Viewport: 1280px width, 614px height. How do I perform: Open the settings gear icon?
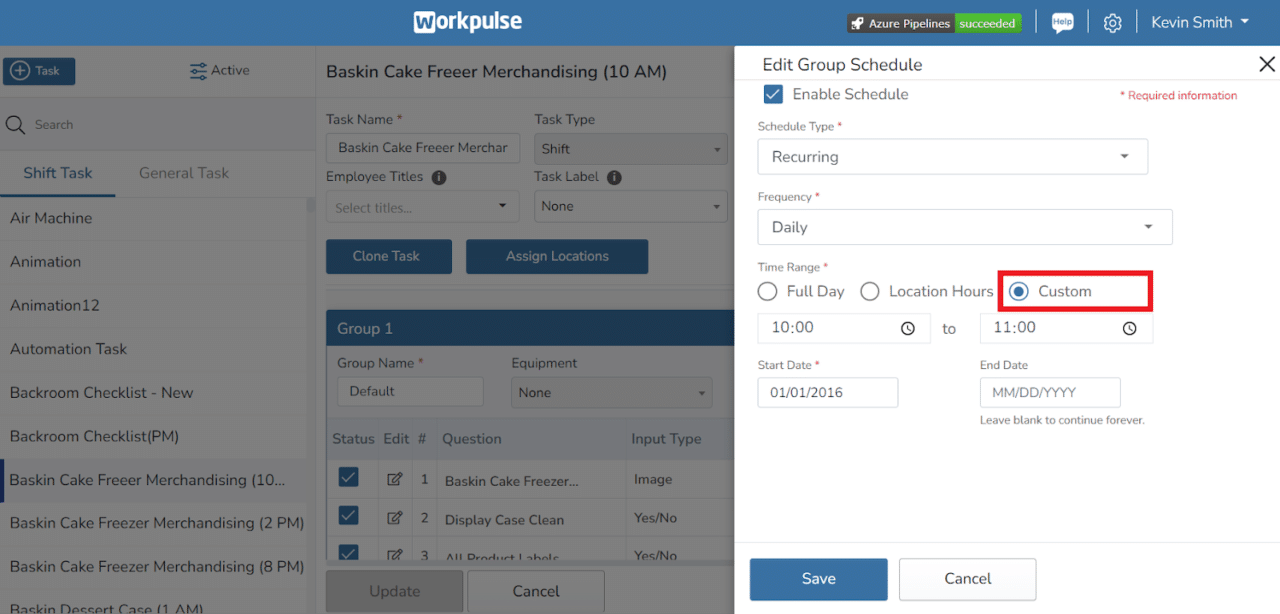1112,23
